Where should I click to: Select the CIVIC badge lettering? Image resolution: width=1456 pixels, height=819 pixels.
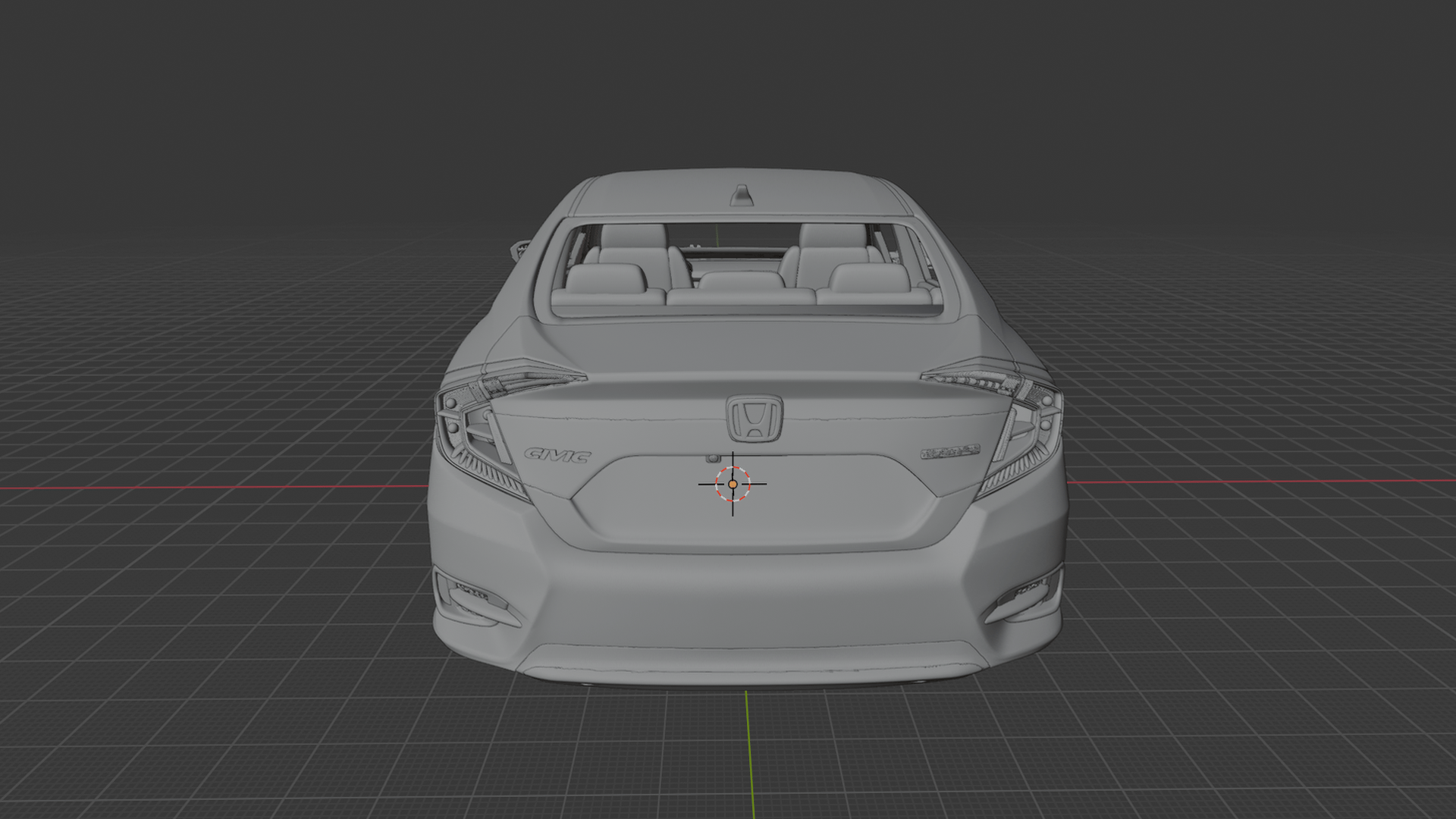pyautogui.click(x=558, y=455)
